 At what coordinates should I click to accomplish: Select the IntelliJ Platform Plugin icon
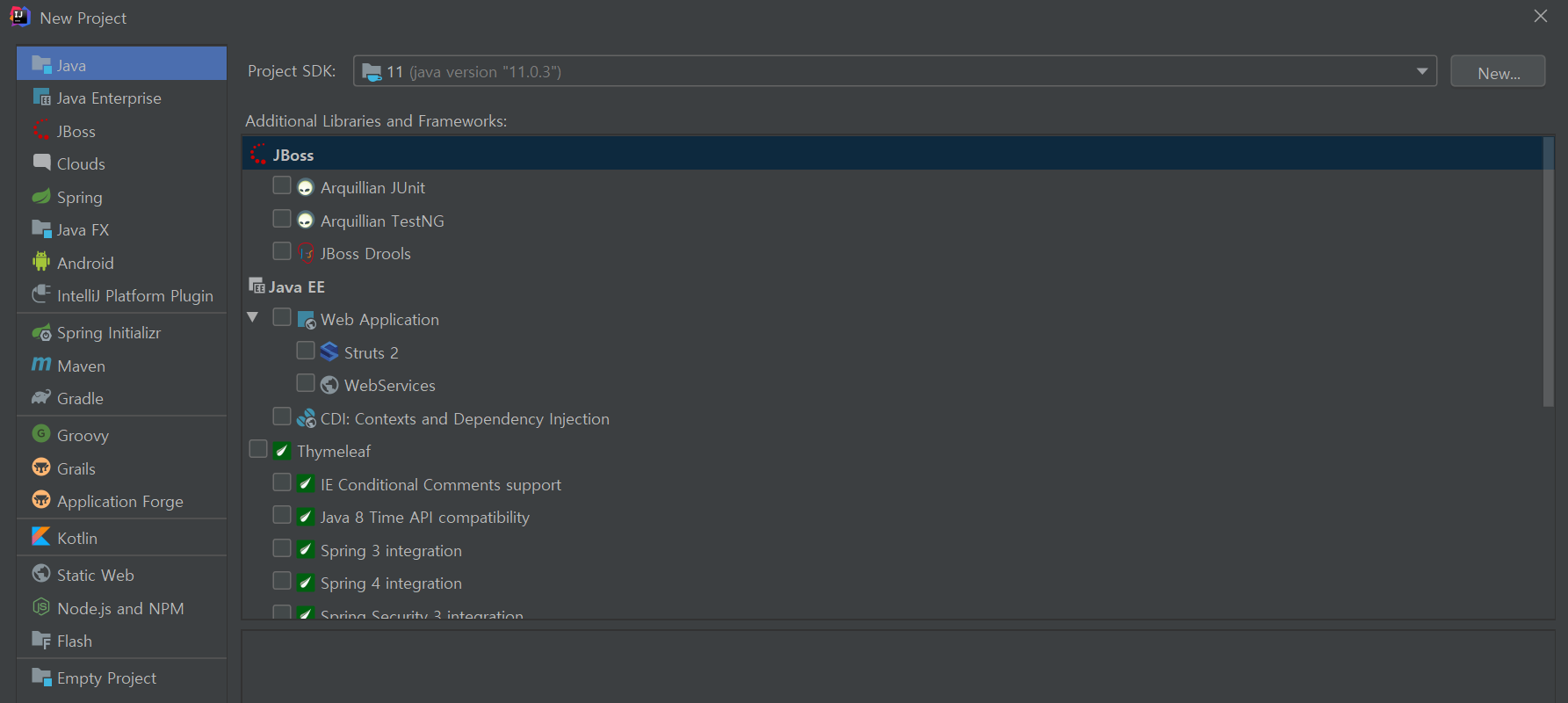click(x=41, y=294)
